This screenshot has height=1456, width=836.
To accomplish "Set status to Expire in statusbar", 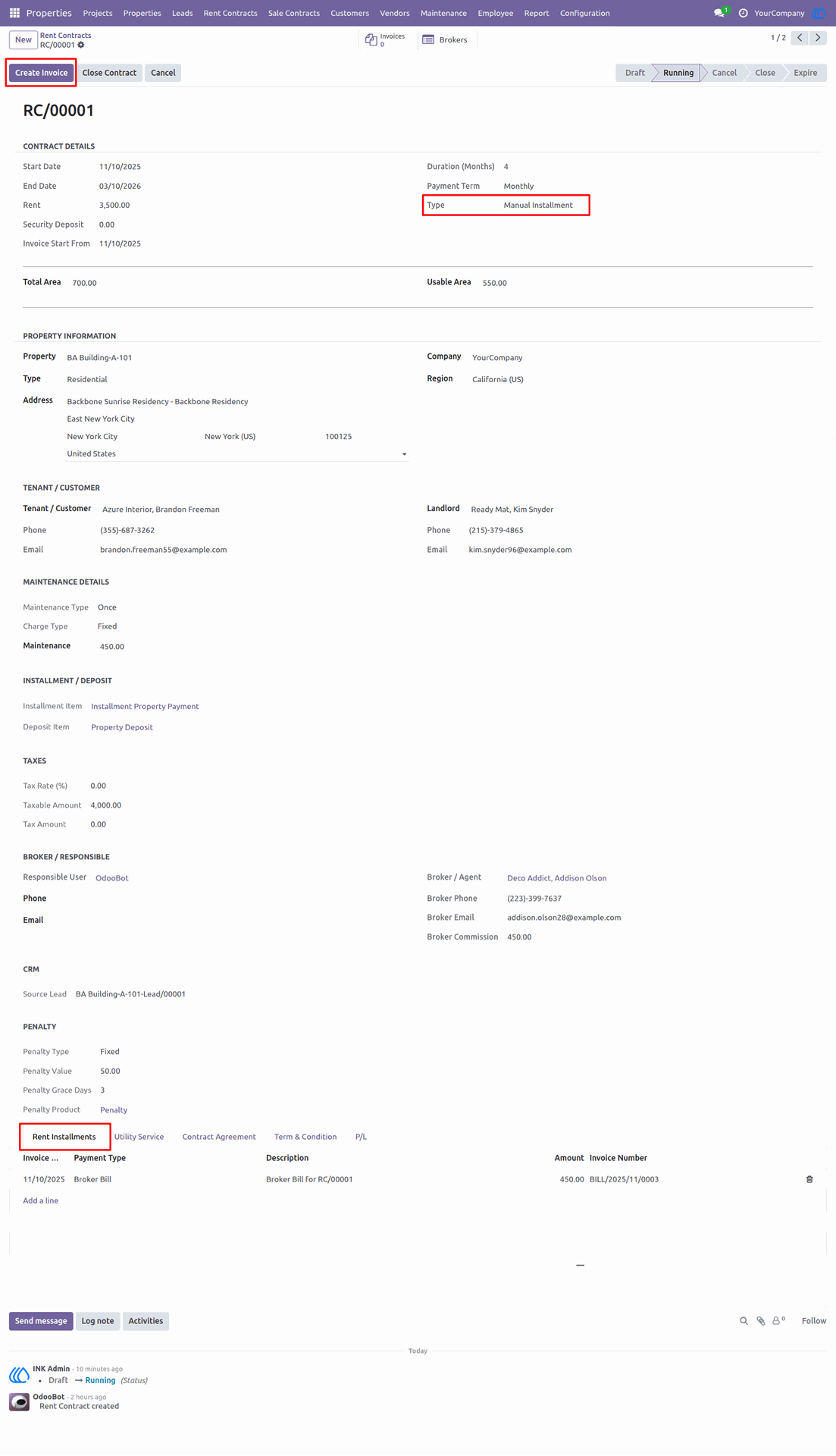I will pyautogui.click(x=805, y=73).
